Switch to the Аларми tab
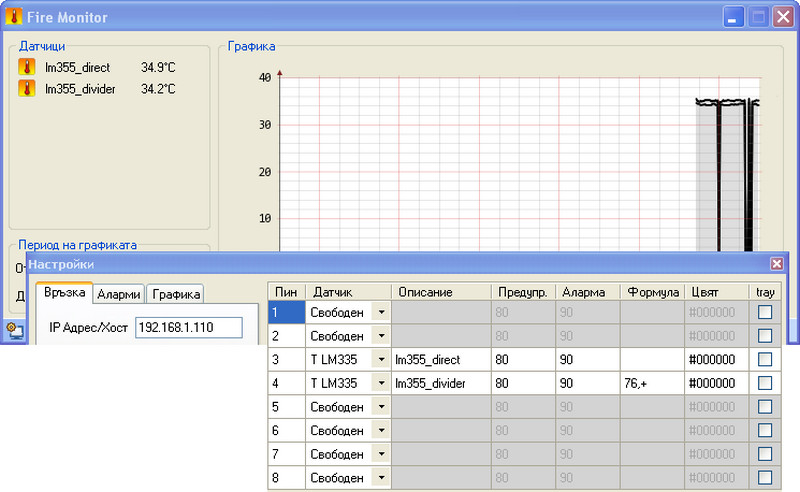Viewport: 800px width, 492px height. (x=120, y=294)
